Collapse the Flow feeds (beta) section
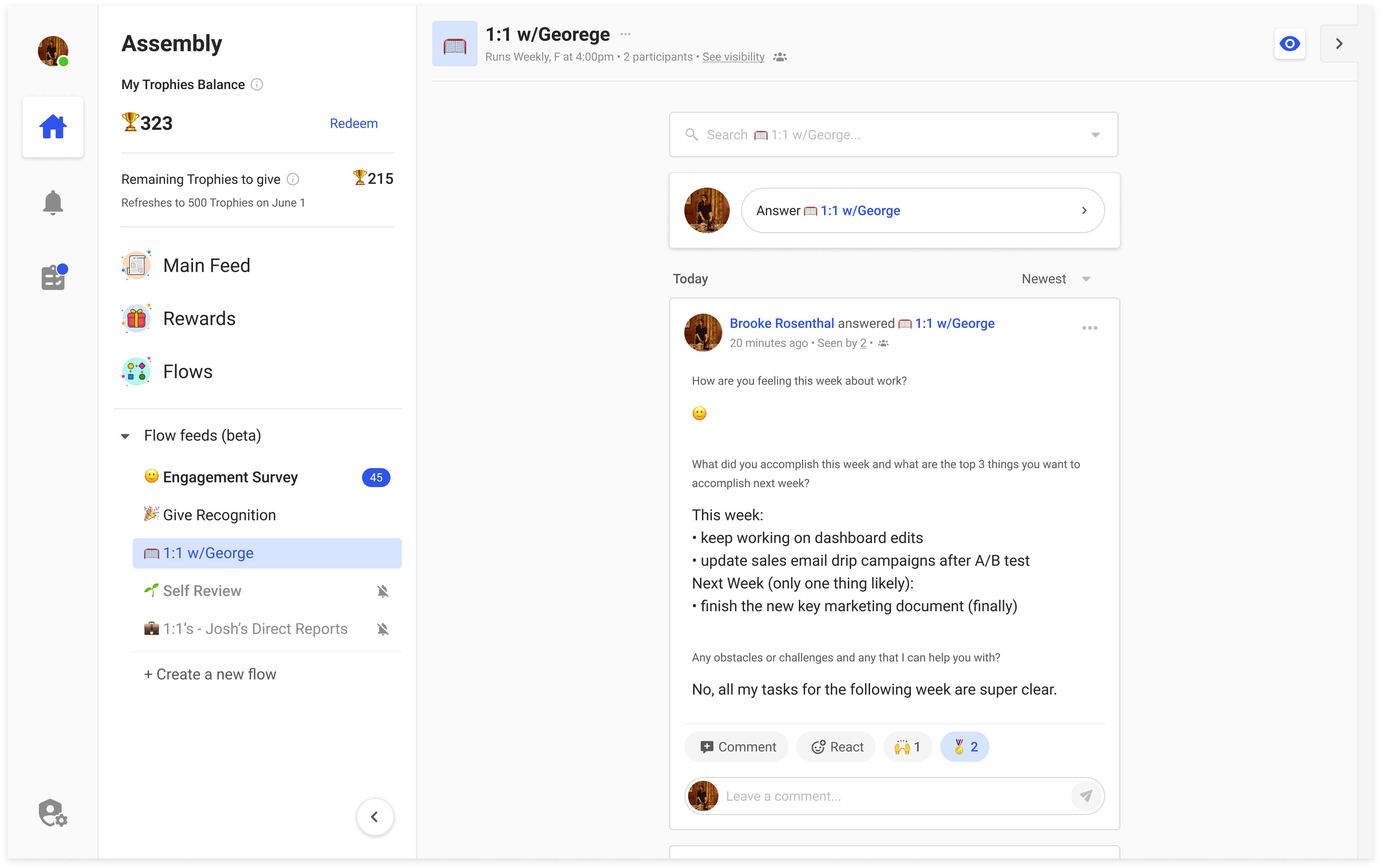1380x868 pixels. (125, 436)
